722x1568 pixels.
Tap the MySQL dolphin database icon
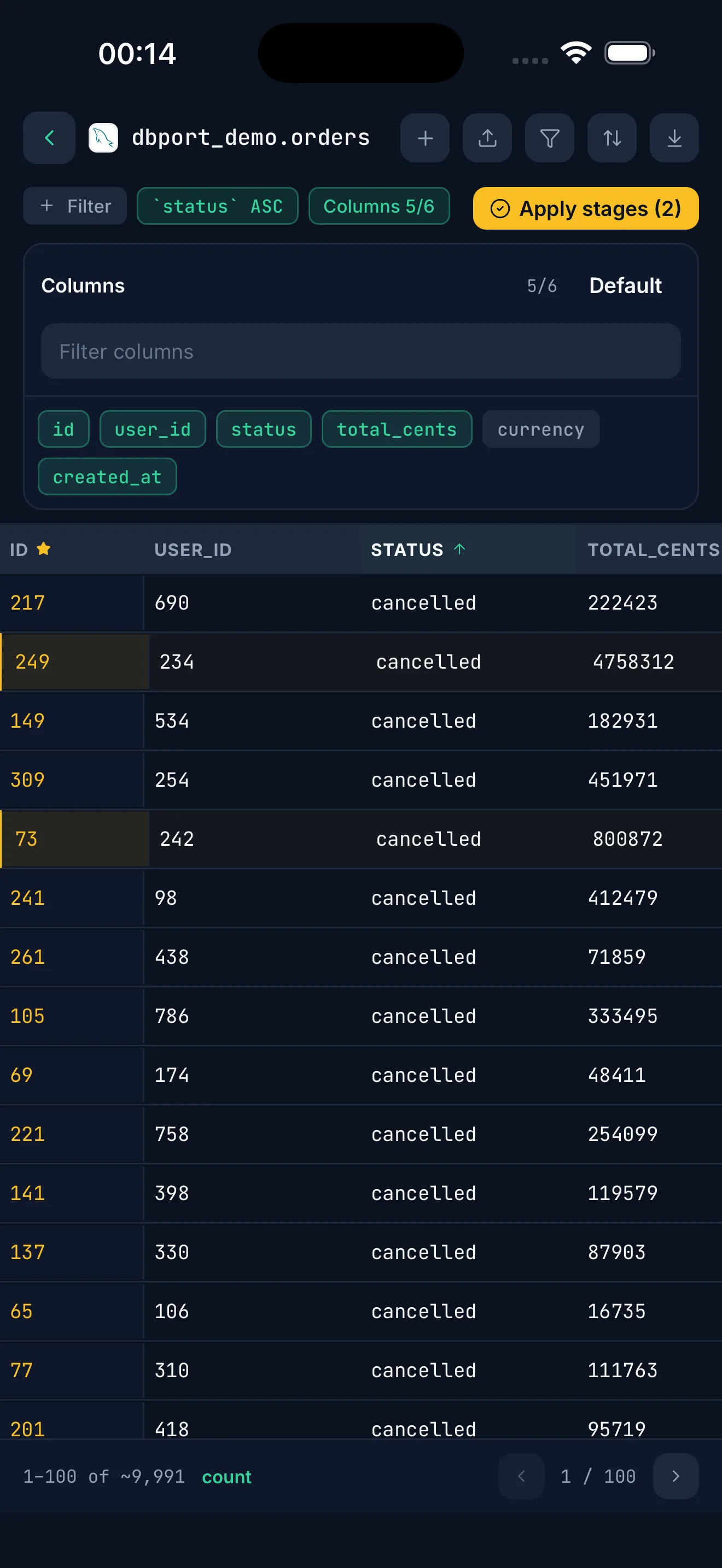103,138
